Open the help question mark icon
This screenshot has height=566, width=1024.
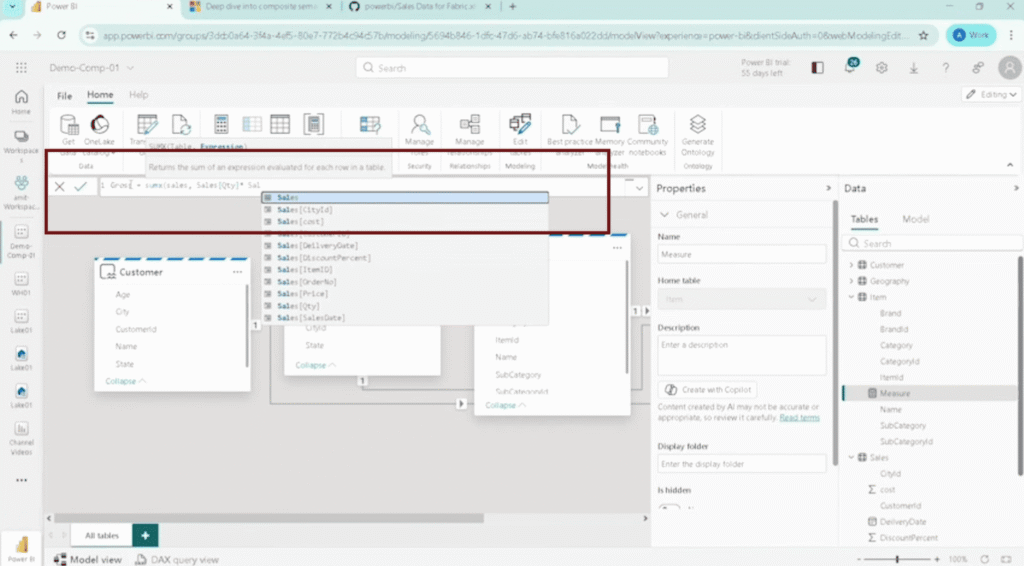(x=946, y=68)
